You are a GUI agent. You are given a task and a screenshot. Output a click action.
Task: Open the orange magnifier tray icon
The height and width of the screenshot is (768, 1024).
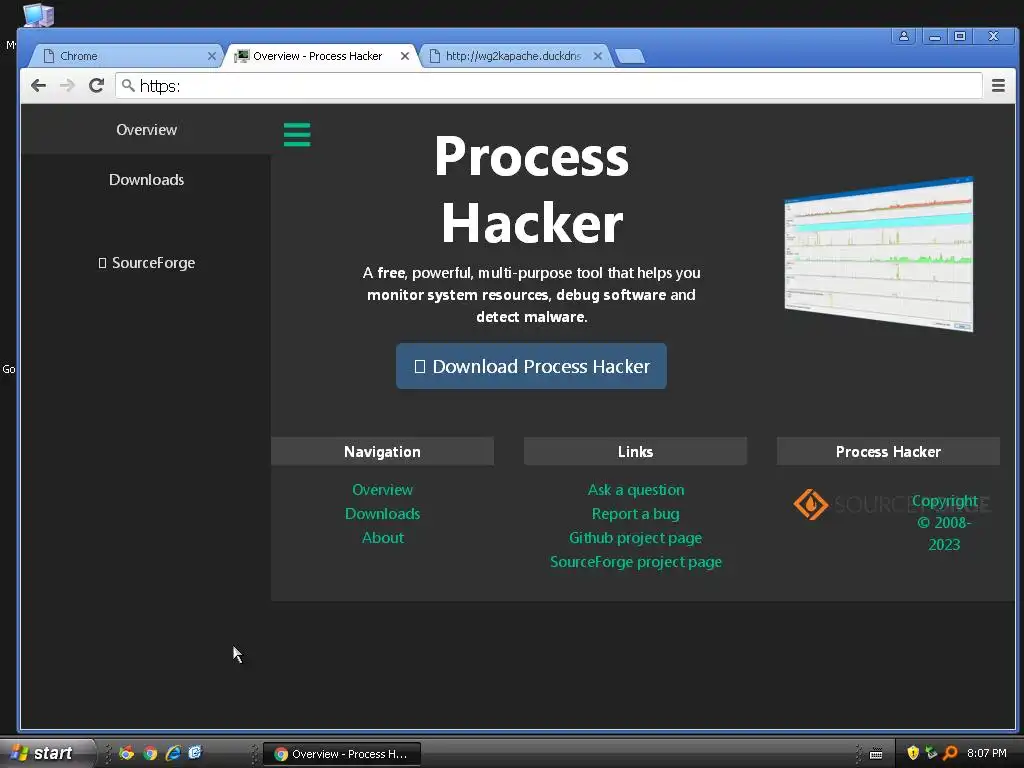(950, 753)
